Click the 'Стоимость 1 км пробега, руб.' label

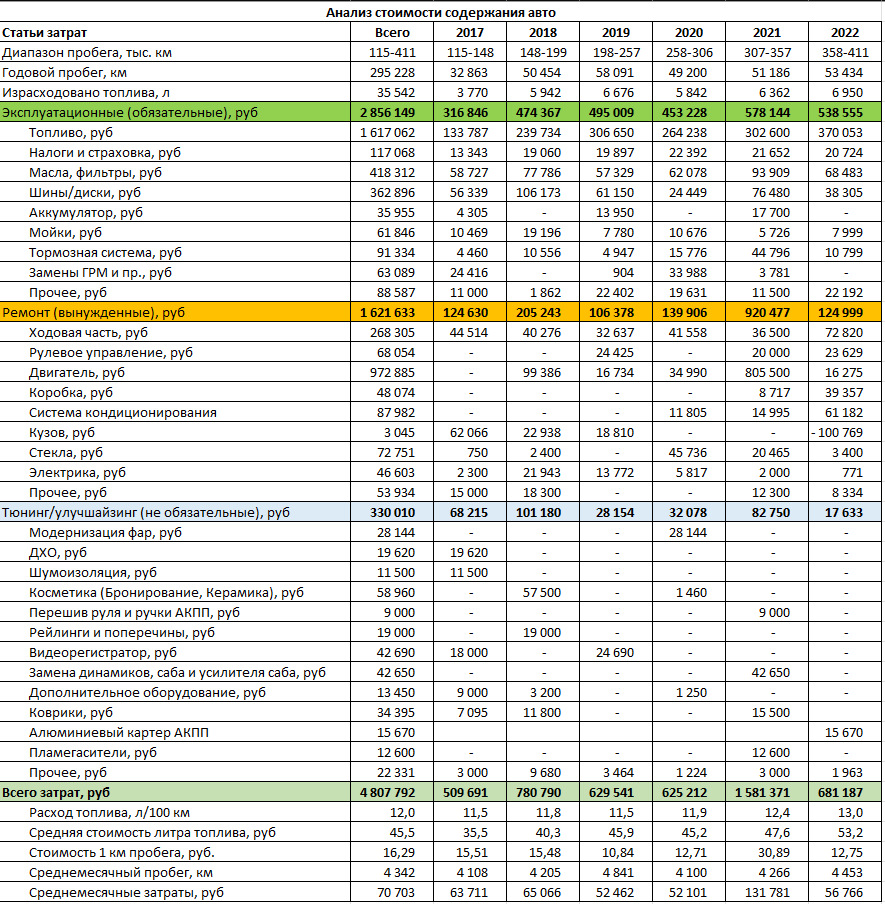(x=122, y=852)
